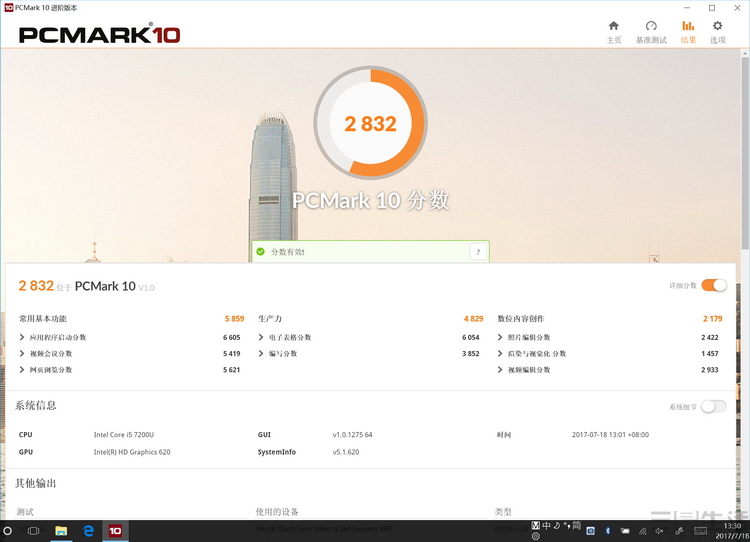Open Task View in taskbar
This screenshot has height=542, width=750.
[33, 531]
